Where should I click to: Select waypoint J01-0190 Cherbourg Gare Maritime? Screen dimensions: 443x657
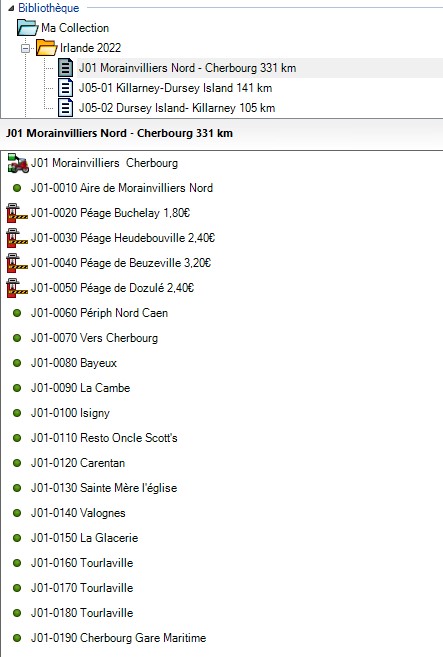(119, 638)
